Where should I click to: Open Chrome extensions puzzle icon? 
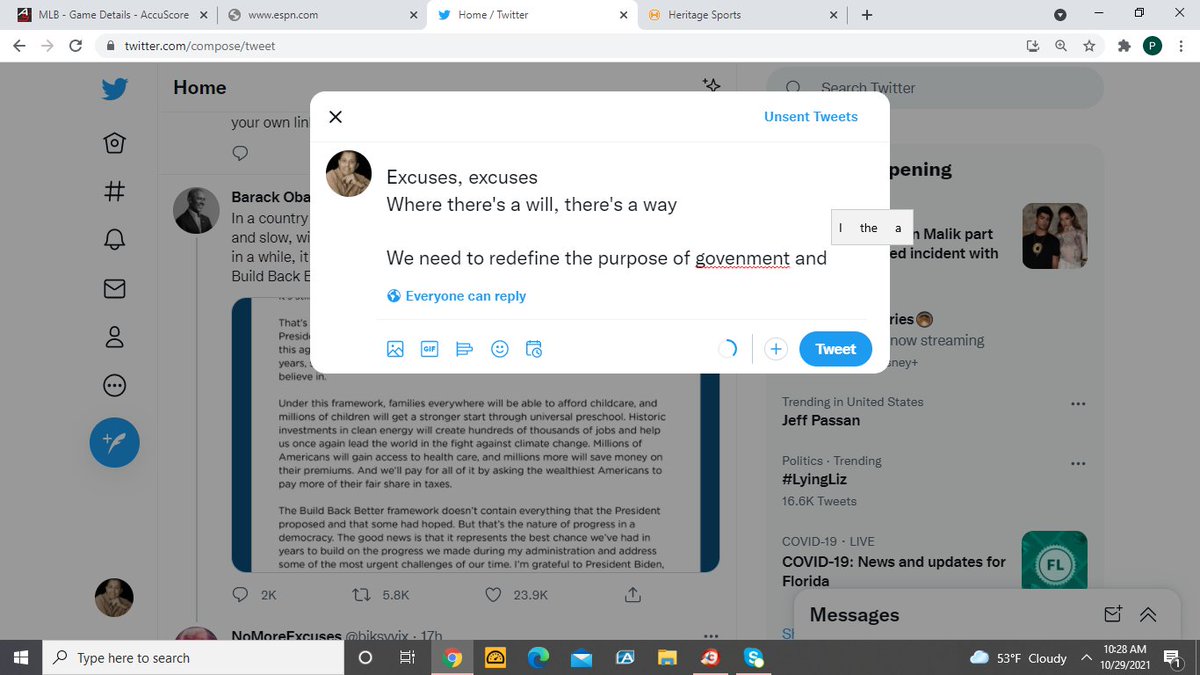[x=1124, y=46]
